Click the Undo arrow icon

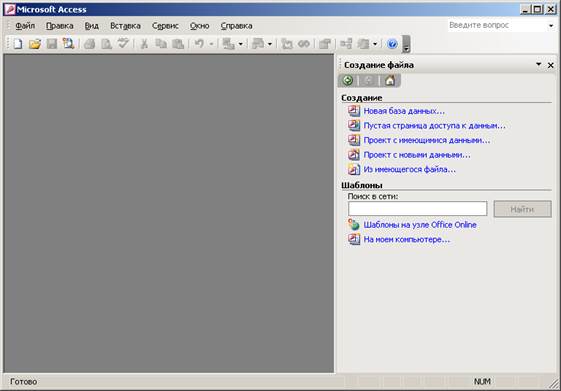point(199,44)
